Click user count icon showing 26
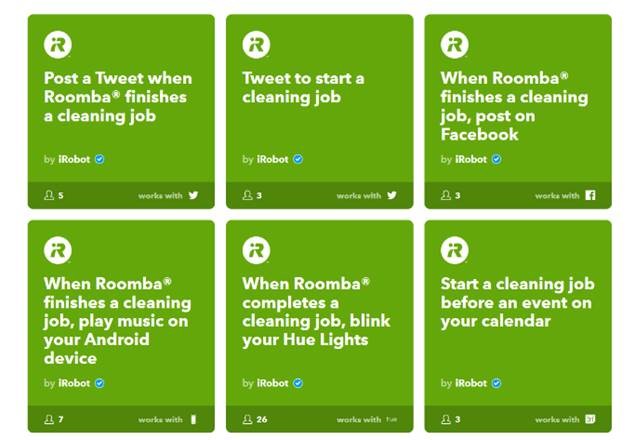The image size is (635, 440). tap(247, 419)
